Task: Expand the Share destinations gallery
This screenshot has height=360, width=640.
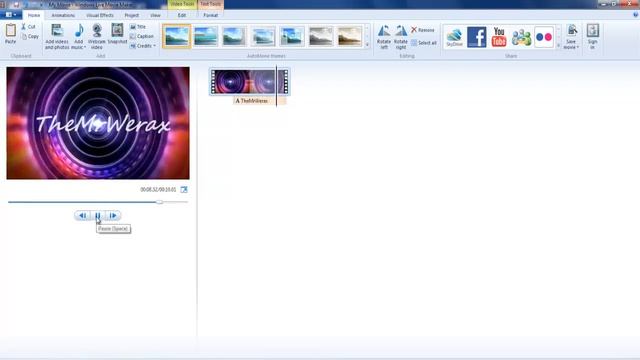Action: click(x=558, y=45)
